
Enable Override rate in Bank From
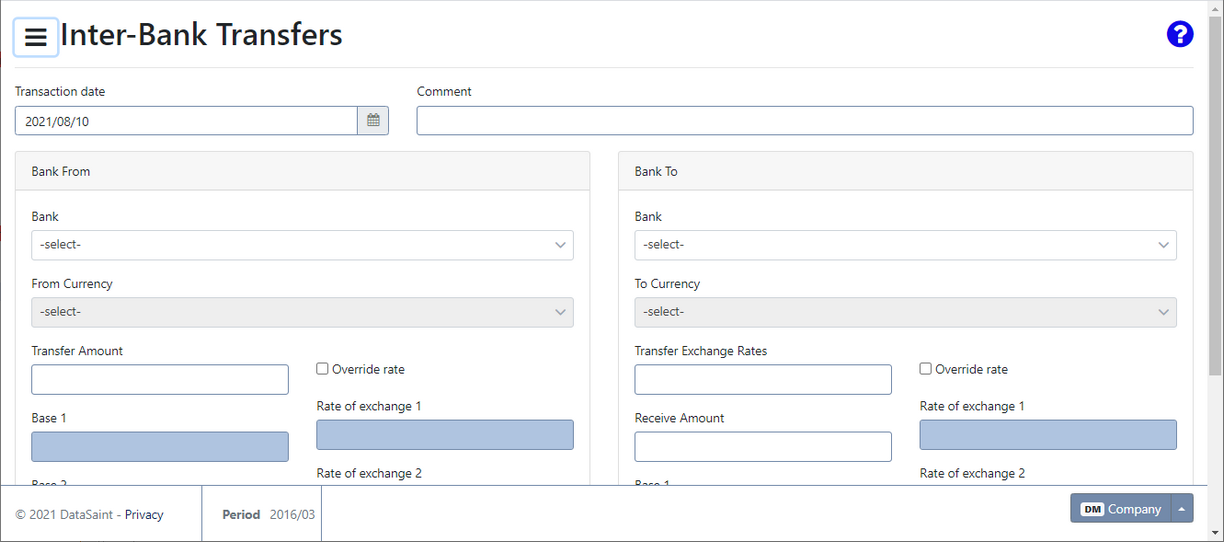(x=322, y=369)
